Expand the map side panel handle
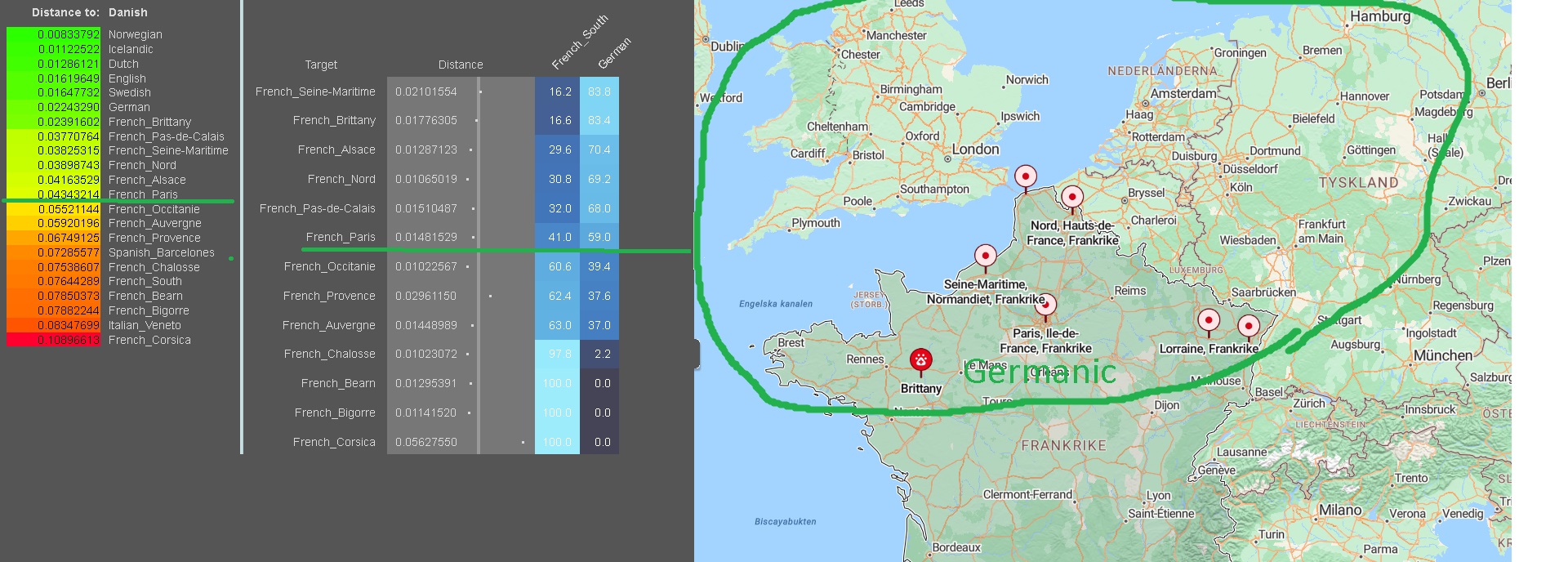The width and height of the screenshot is (1568, 562). pyautogui.click(x=697, y=354)
